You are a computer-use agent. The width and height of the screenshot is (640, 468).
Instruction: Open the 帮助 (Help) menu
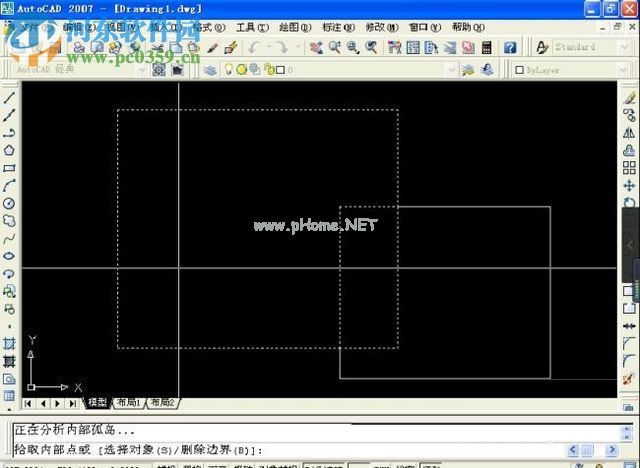point(467,27)
